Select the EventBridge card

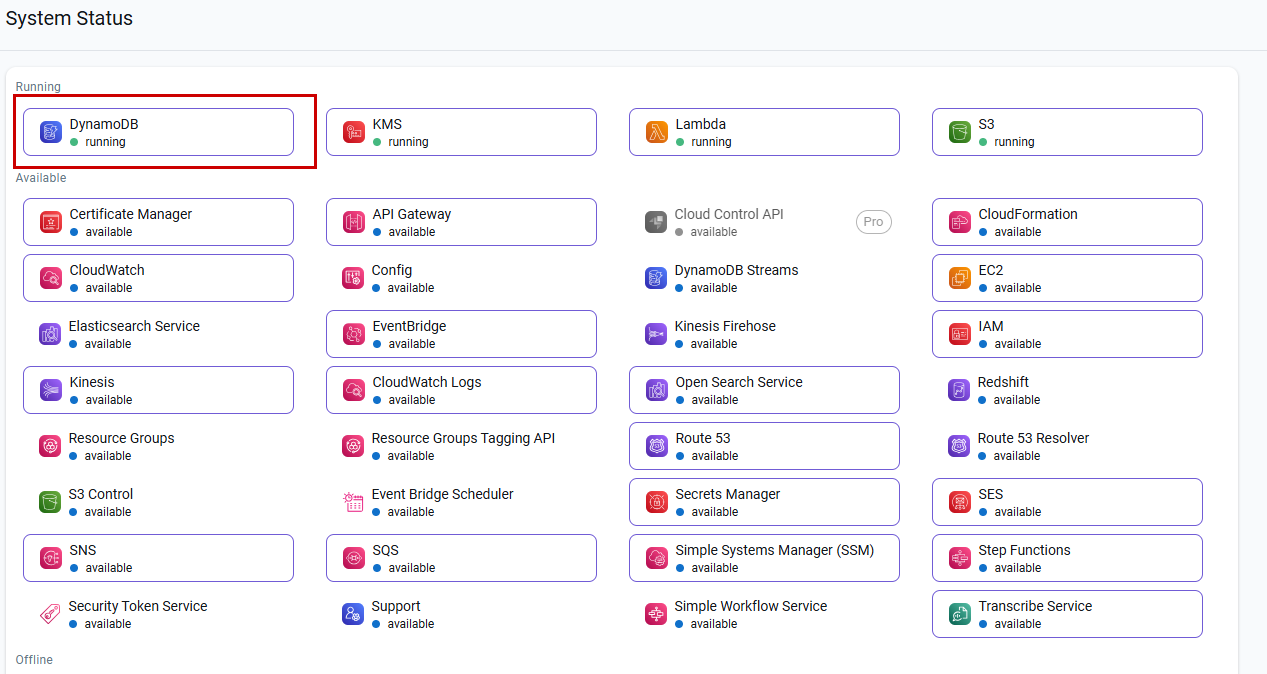coord(461,334)
